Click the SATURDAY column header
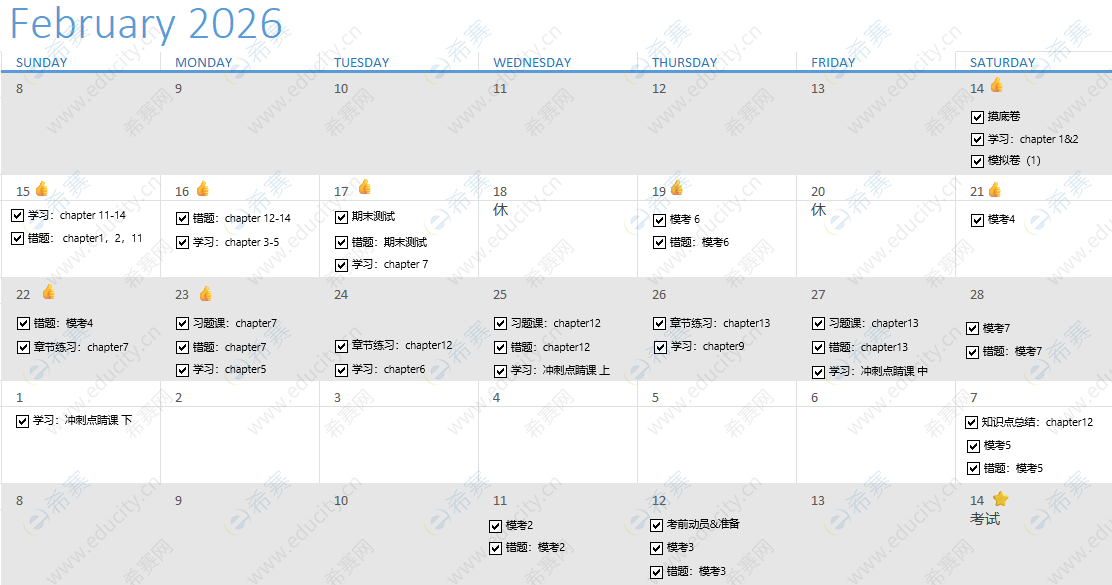The image size is (1112, 585). [1002, 62]
